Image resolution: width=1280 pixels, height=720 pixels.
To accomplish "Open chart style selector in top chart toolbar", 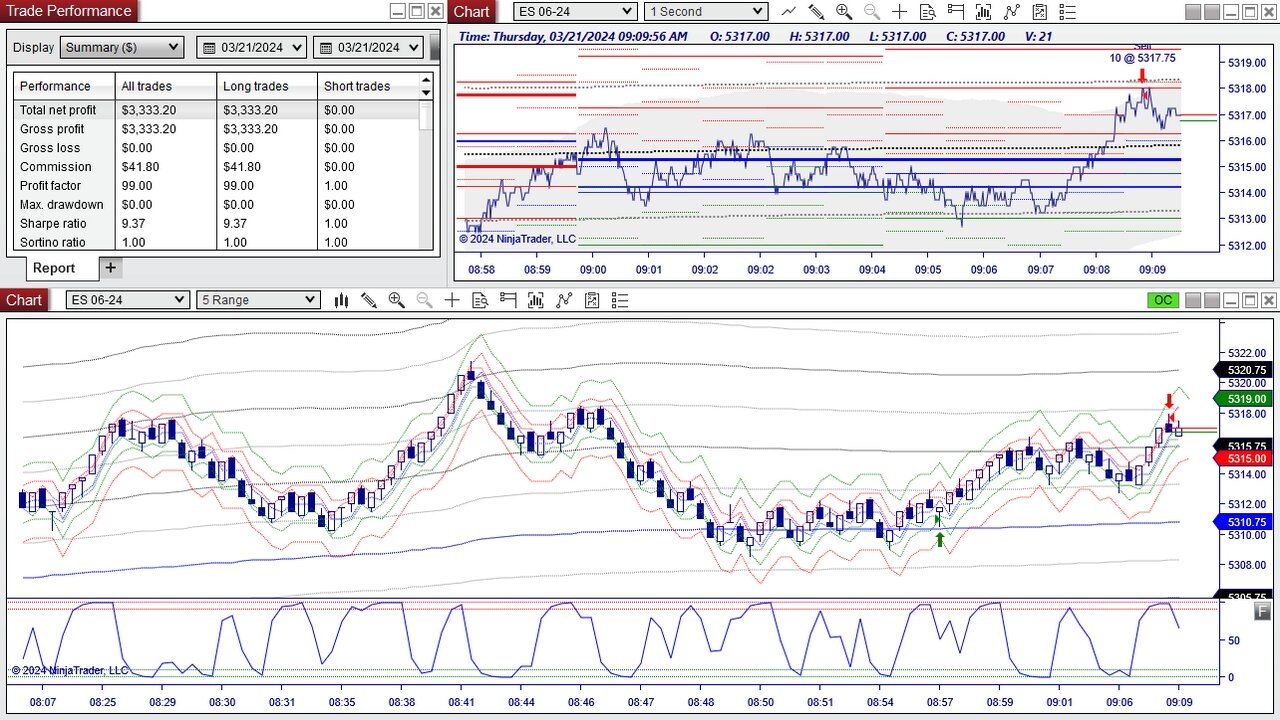I will (789, 11).
